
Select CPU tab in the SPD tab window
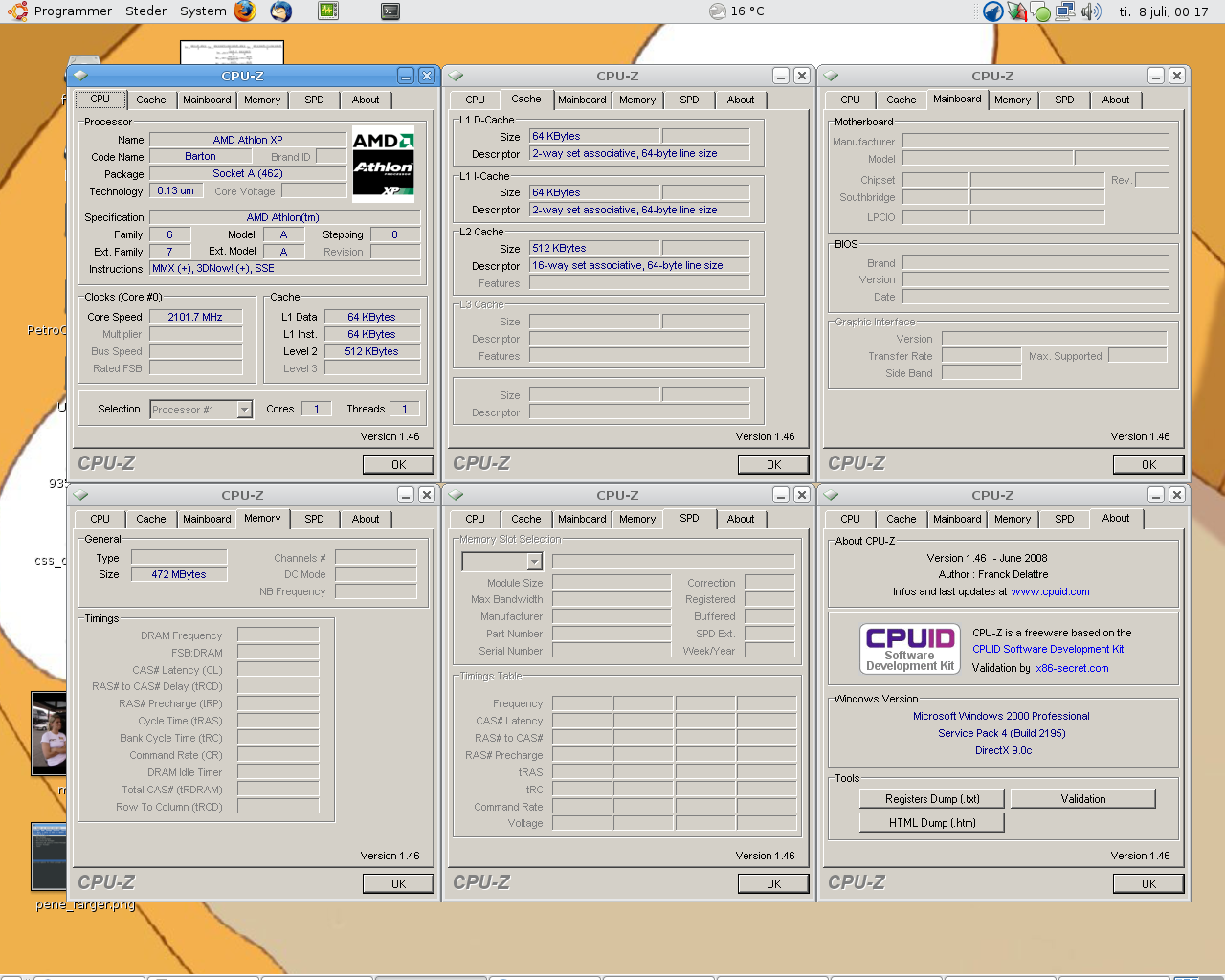[475, 519]
